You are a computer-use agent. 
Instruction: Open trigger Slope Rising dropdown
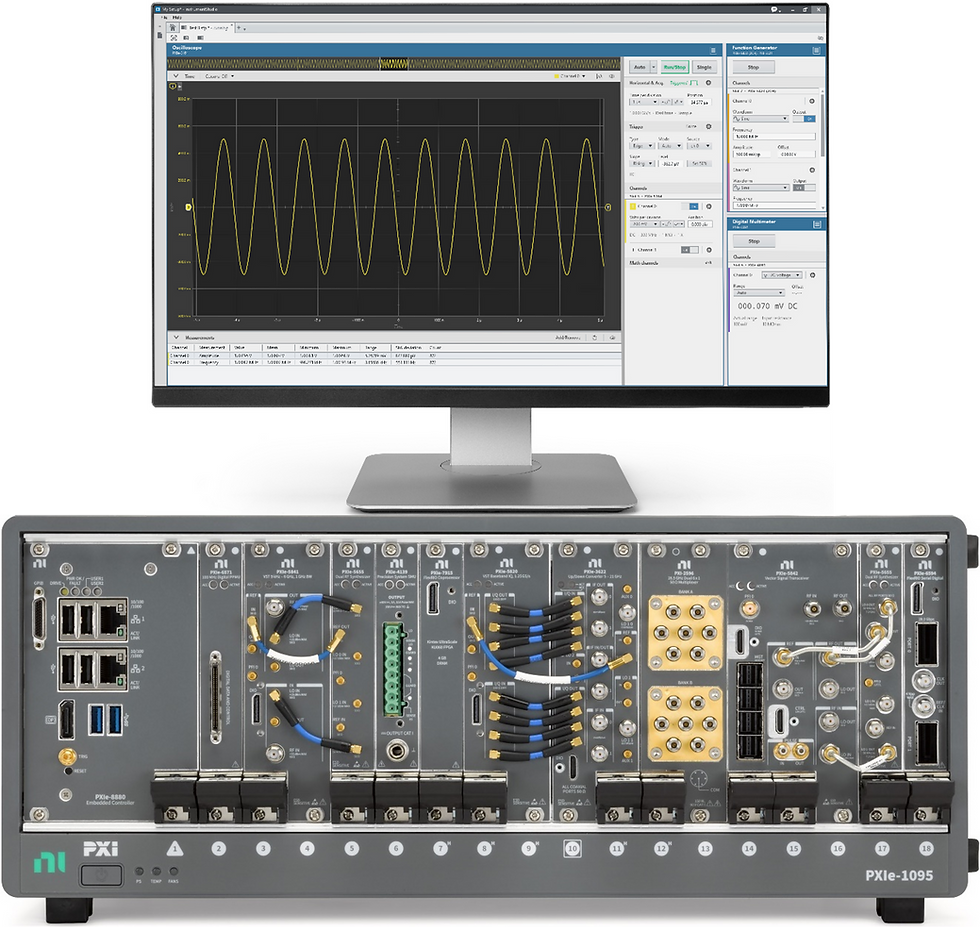click(642, 163)
